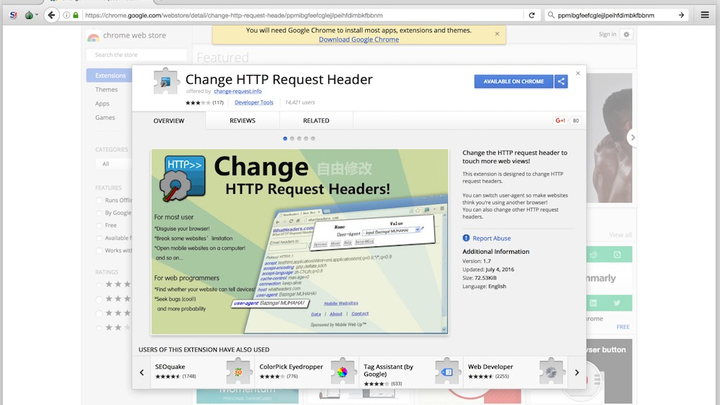
Task: Open the Web Developer extension title
Action: (x=490, y=367)
